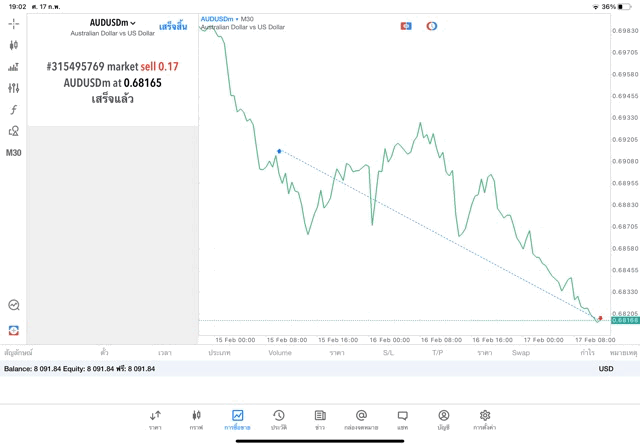The width and height of the screenshot is (640, 447).
Task: Open the candlestick chart type selector
Action: click(13, 45)
